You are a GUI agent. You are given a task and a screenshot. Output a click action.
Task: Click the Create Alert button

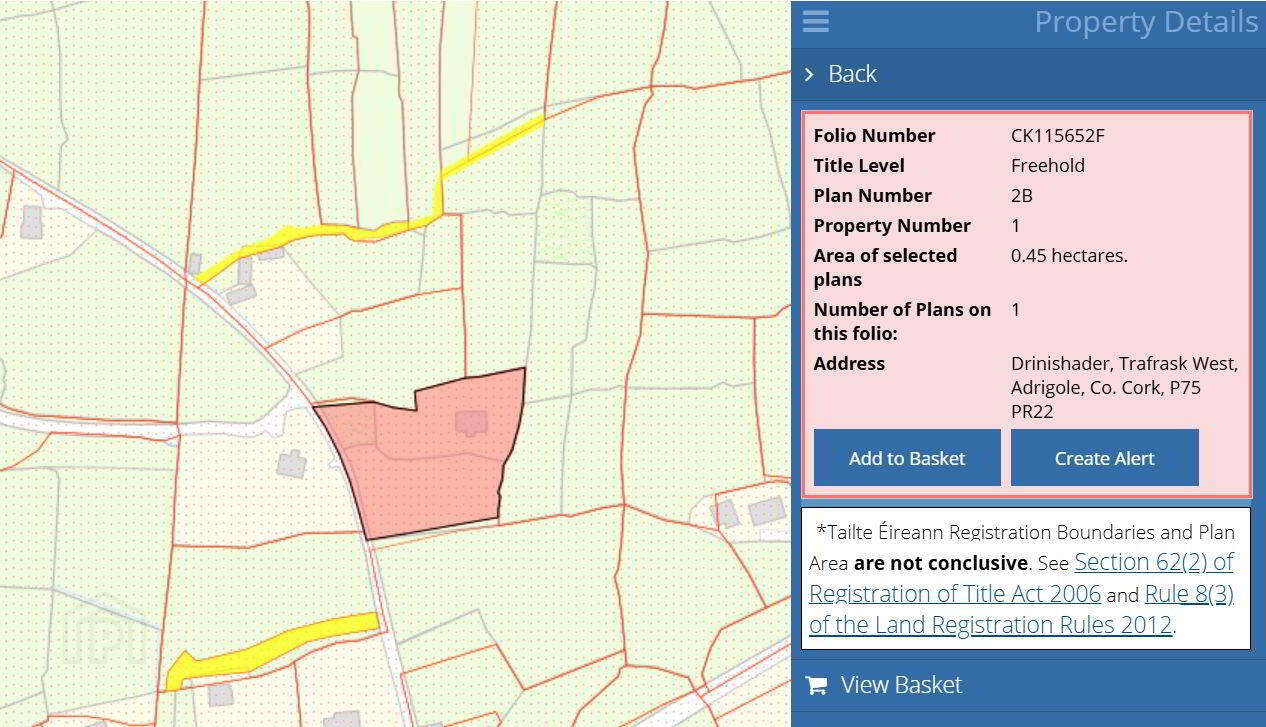(1105, 458)
